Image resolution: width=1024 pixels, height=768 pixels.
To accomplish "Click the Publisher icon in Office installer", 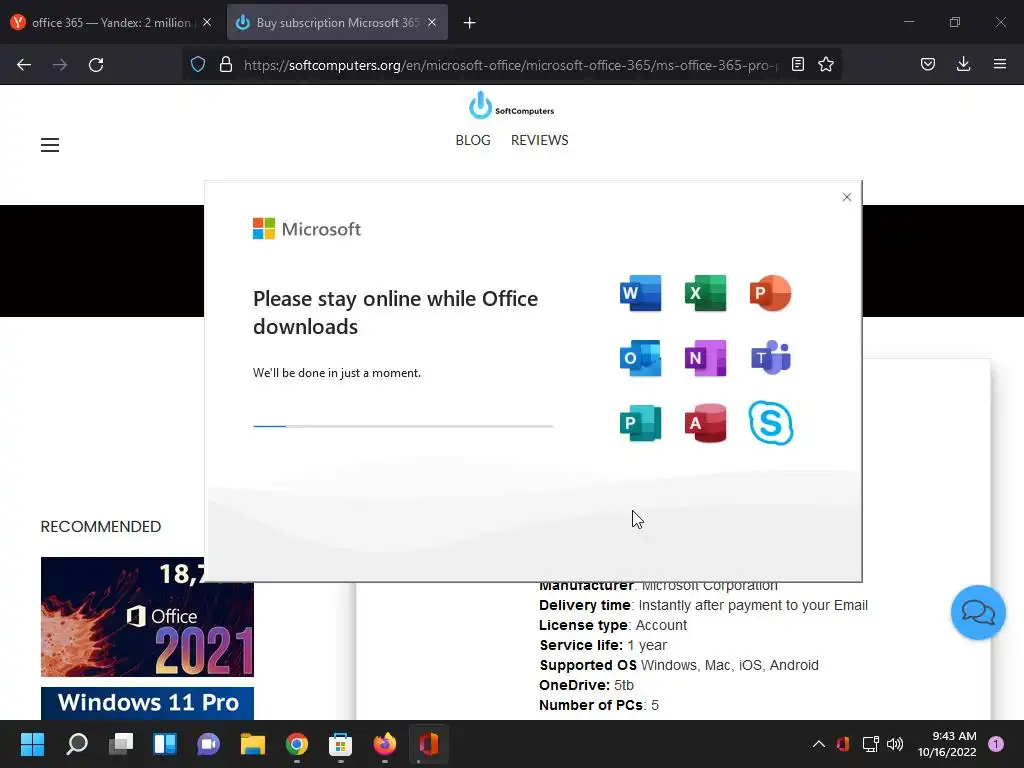I will coord(640,423).
